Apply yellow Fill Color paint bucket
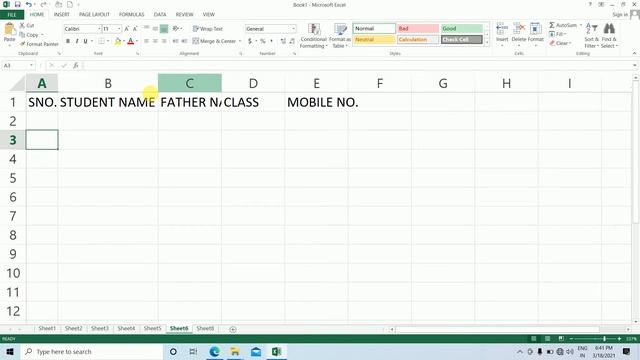640x360 pixels. pos(118,41)
